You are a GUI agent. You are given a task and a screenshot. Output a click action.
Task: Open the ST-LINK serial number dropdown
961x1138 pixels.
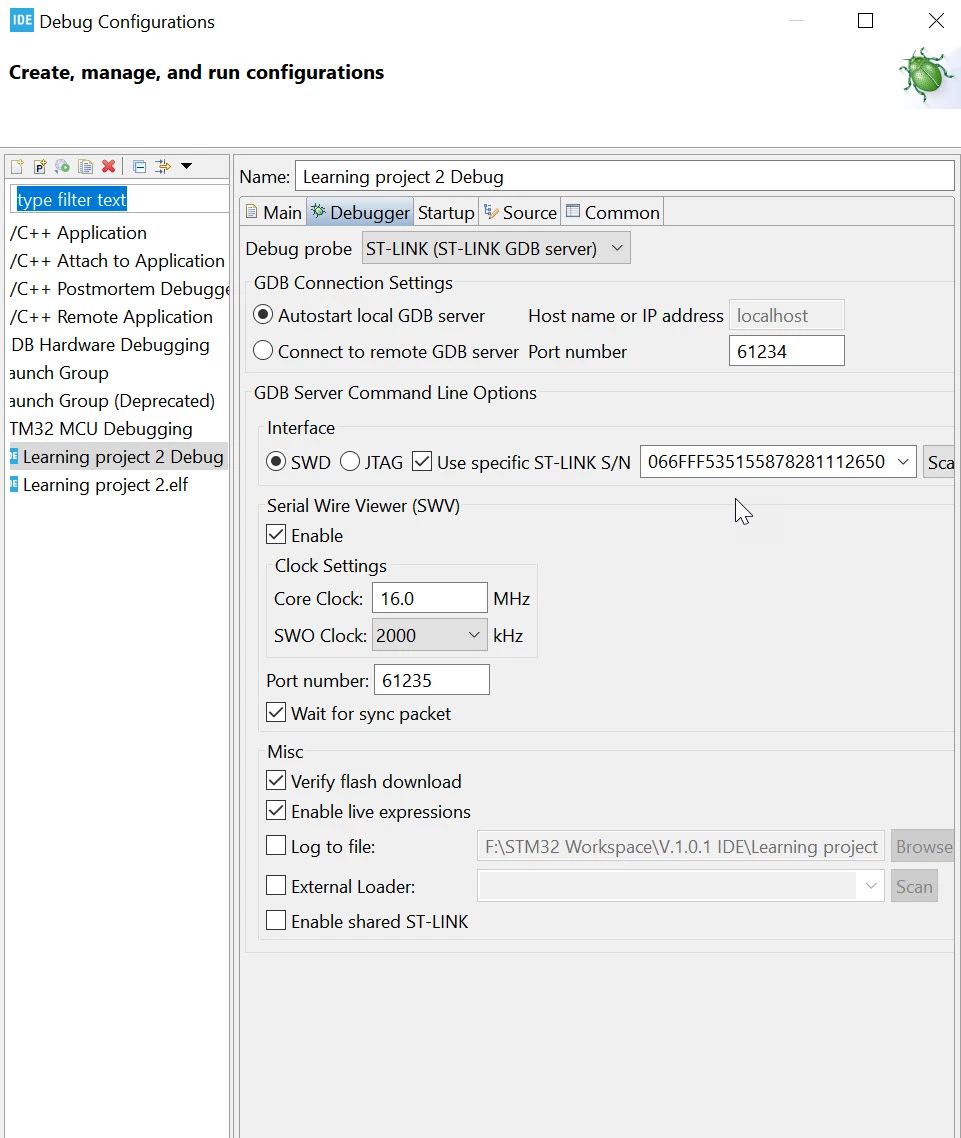pyautogui.click(x=778, y=462)
